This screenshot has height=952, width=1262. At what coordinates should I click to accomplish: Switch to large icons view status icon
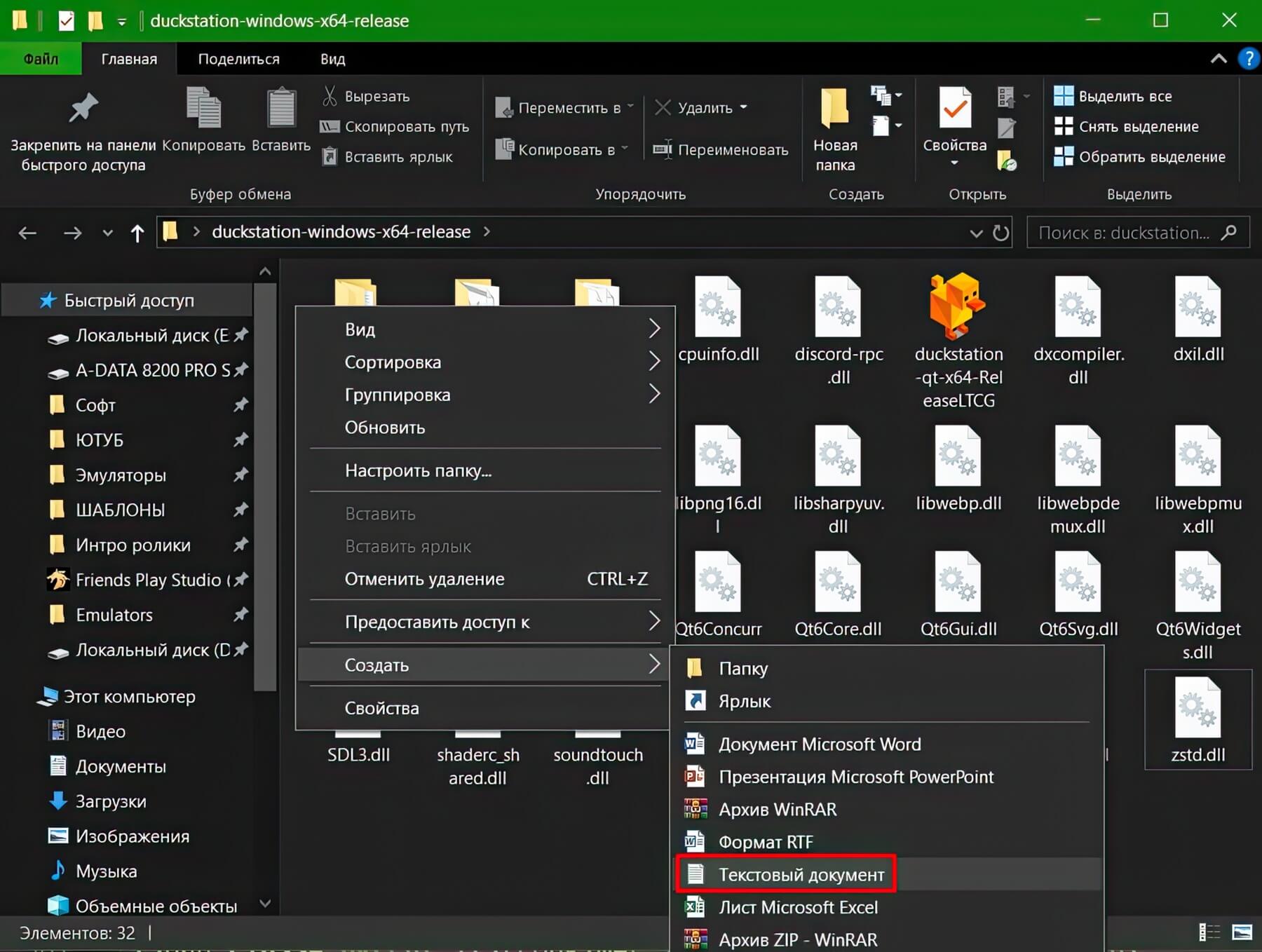[x=1242, y=932]
